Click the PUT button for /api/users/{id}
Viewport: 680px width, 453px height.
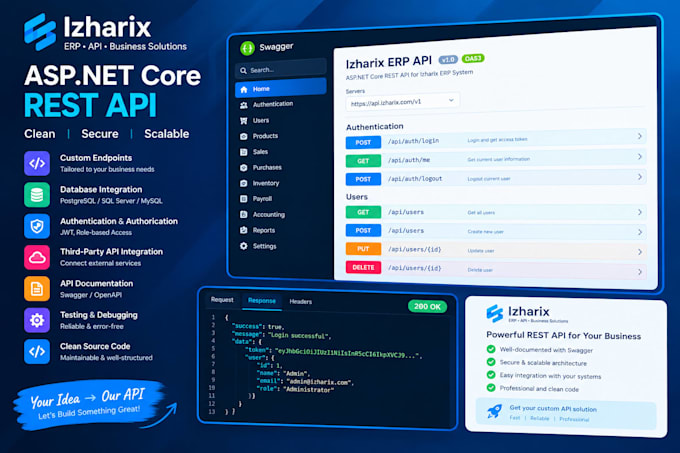pyautogui.click(x=363, y=249)
